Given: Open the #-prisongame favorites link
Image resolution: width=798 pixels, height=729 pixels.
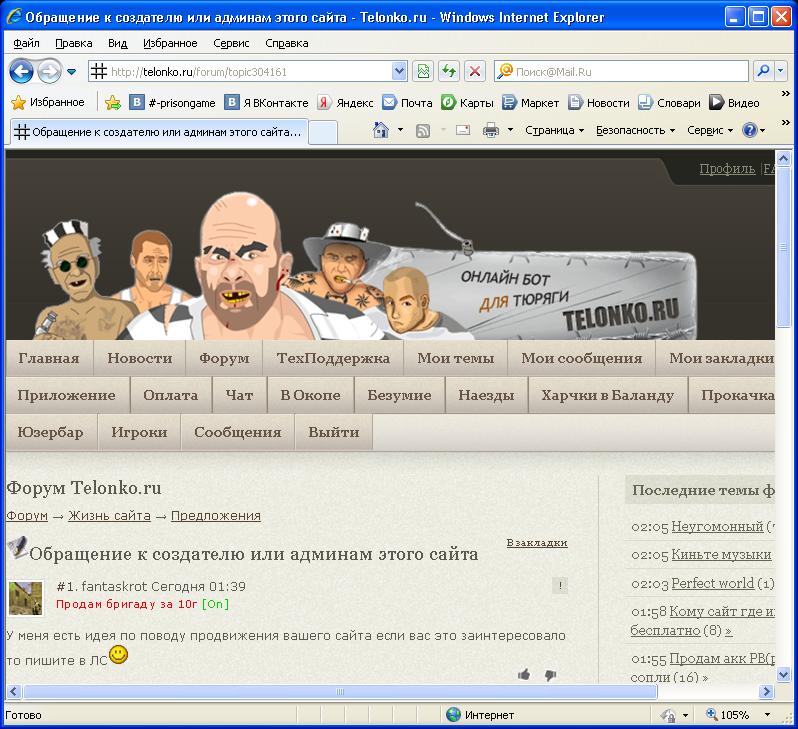Looking at the screenshot, I should click(x=173, y=103).
